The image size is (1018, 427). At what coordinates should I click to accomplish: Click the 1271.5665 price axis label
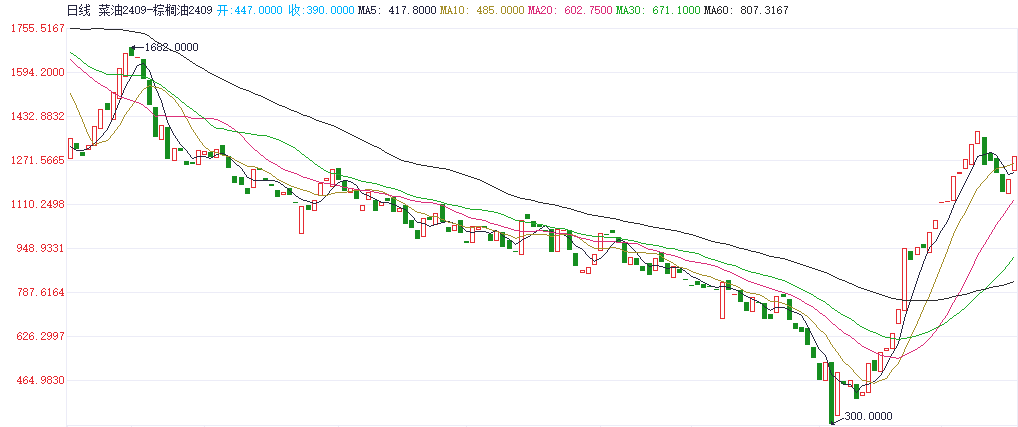tap(38, 160)
